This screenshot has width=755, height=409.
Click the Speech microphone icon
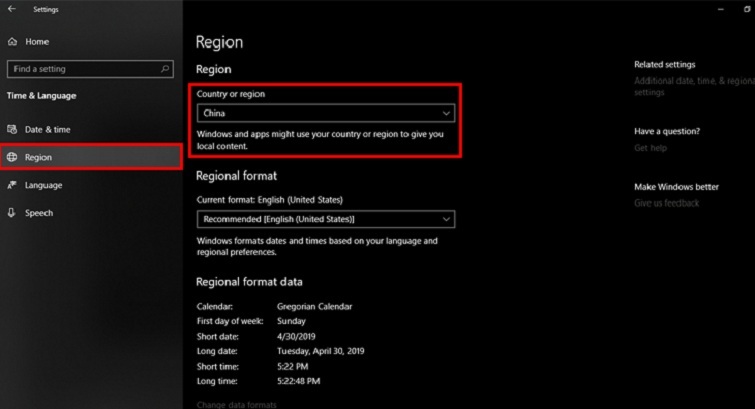pyautogui.click(x=12, y=213)
